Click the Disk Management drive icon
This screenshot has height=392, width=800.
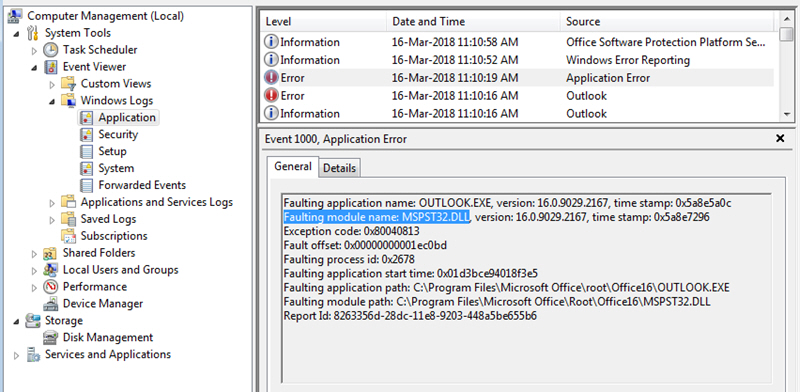tap(51, 337)
